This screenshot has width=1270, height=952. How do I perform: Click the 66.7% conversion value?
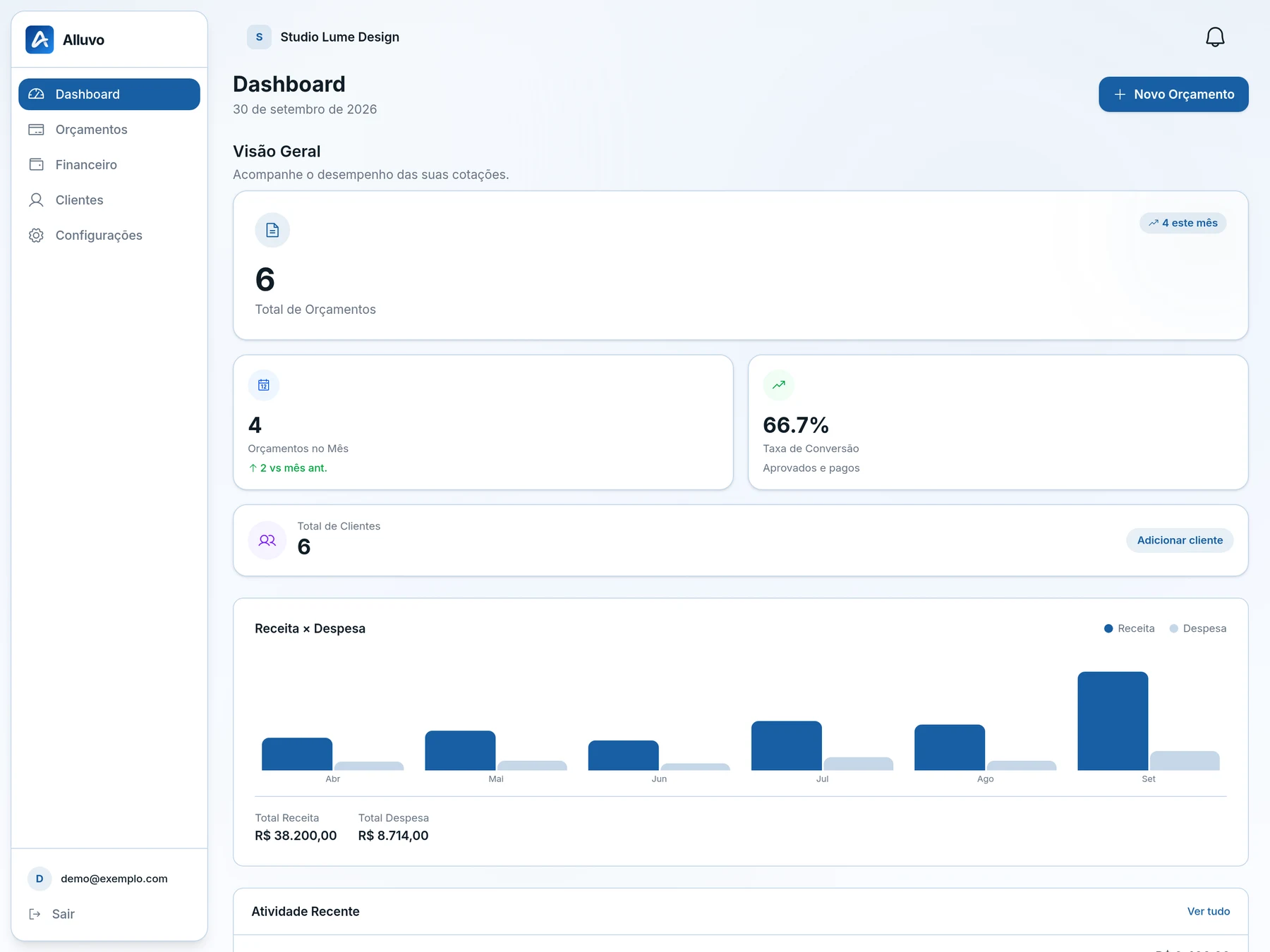796,425
